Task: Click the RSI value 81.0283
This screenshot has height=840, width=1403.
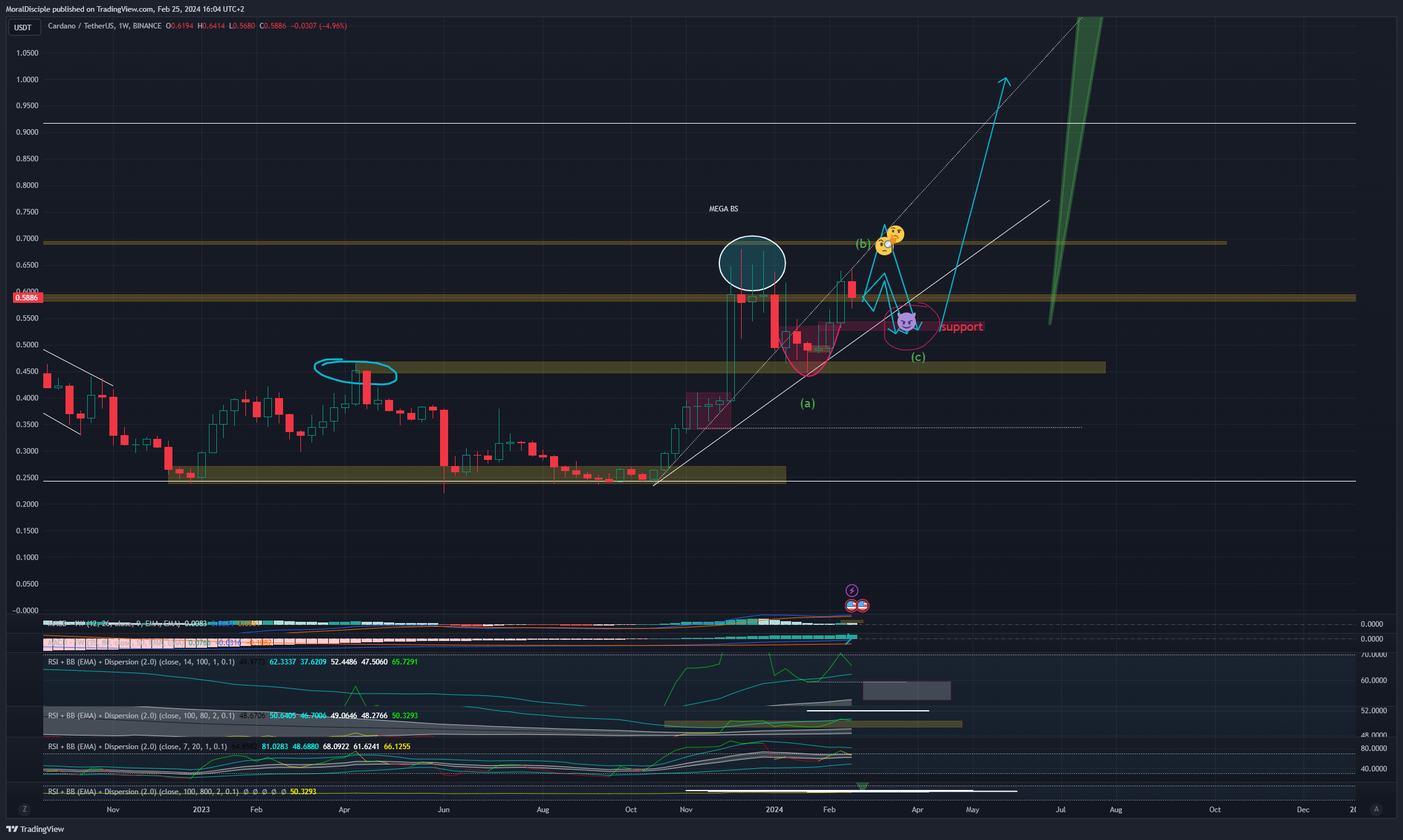Action: click(x=275, y=747)
